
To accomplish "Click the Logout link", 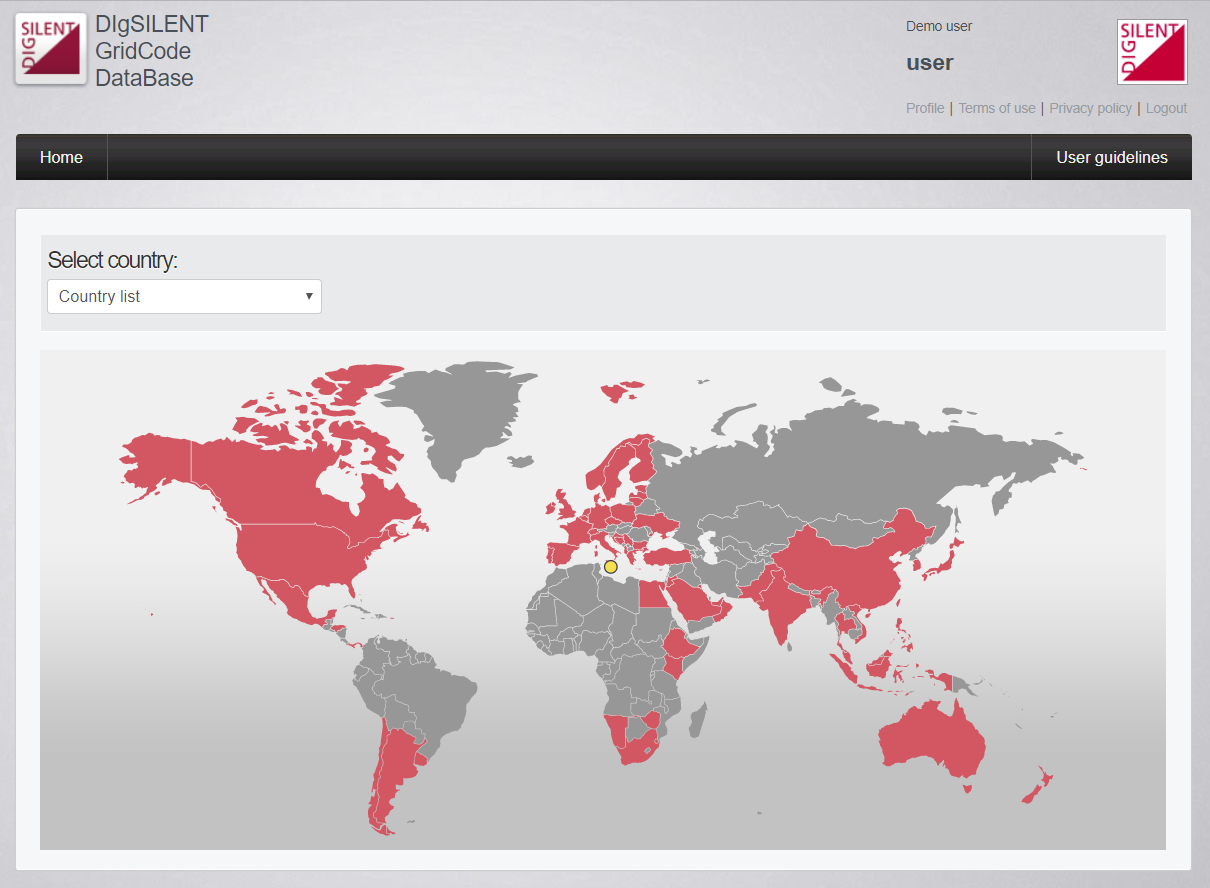I will (x=1166, y=108).
